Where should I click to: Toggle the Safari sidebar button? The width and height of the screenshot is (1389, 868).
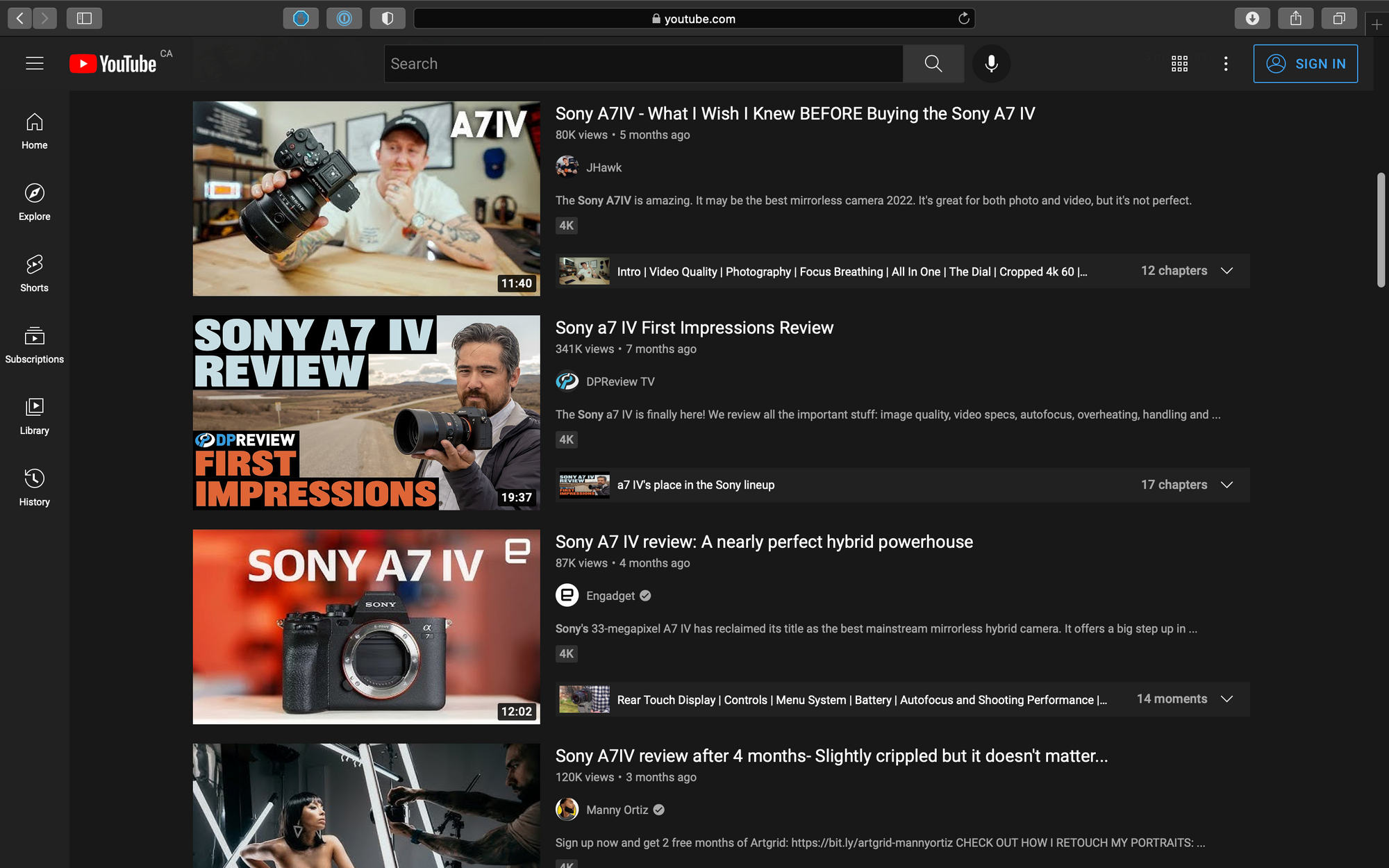(x=84, y=18)
